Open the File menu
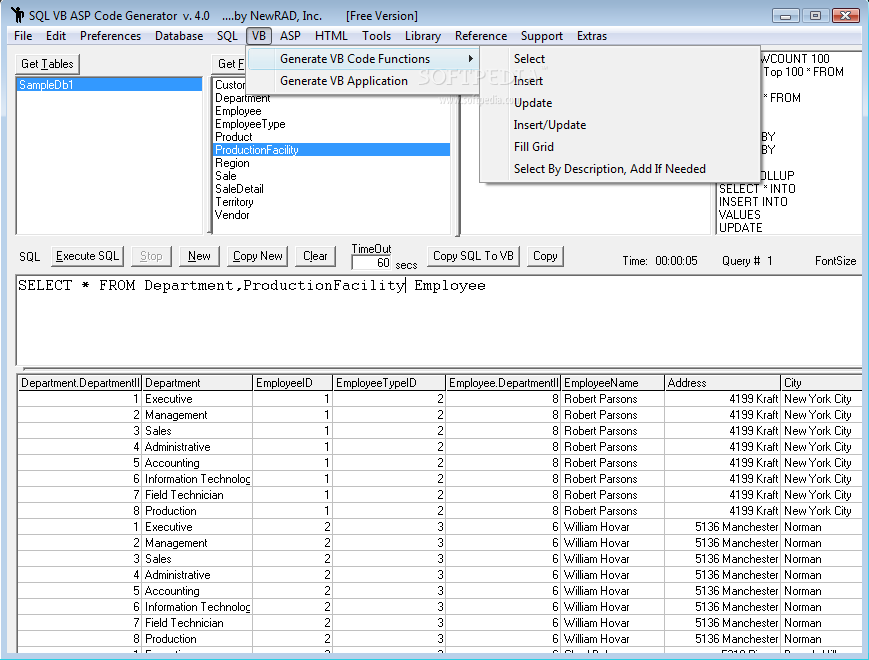The image size is (869, 660). 23,36
